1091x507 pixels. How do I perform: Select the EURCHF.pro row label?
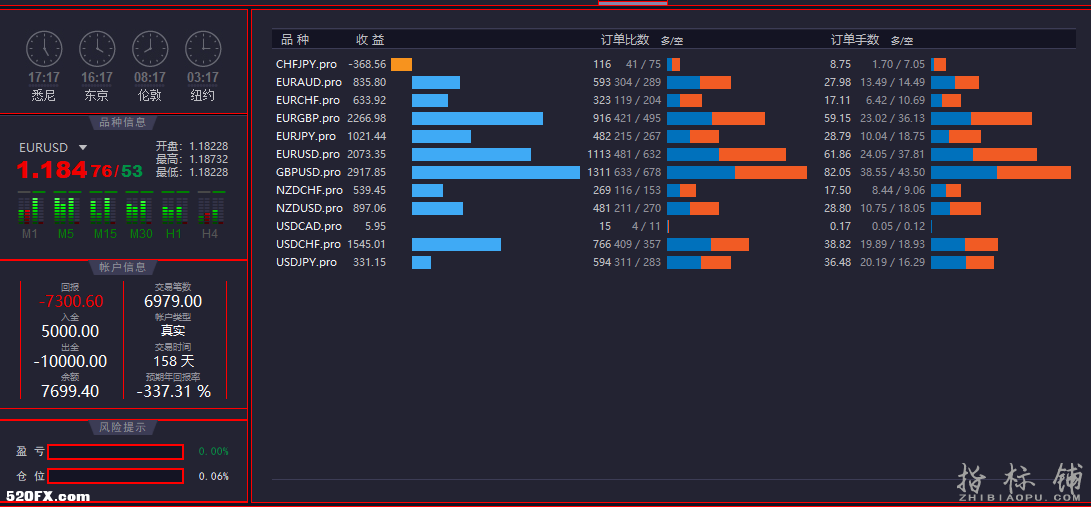[308, 100]
